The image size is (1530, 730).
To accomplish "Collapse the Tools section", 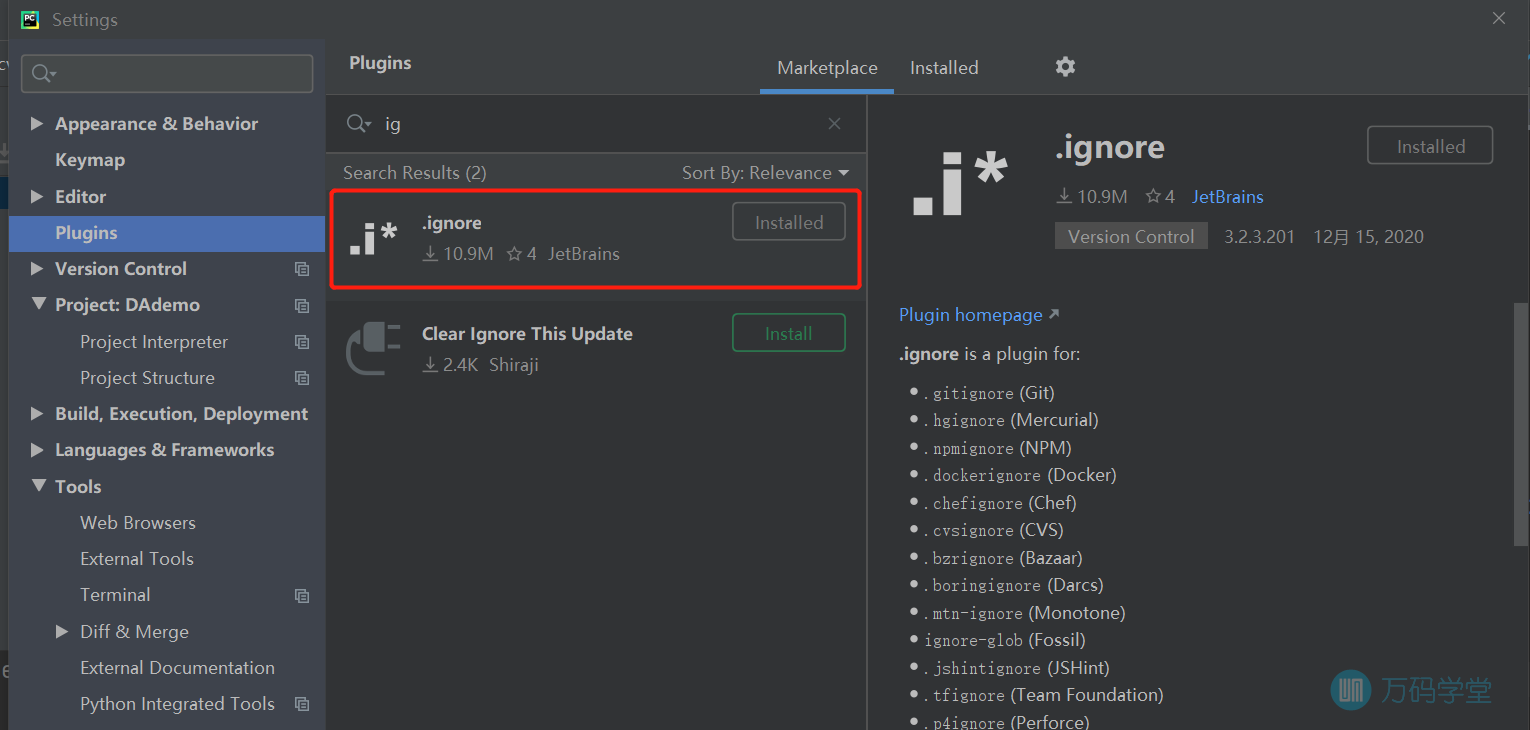I will [38, 486].
